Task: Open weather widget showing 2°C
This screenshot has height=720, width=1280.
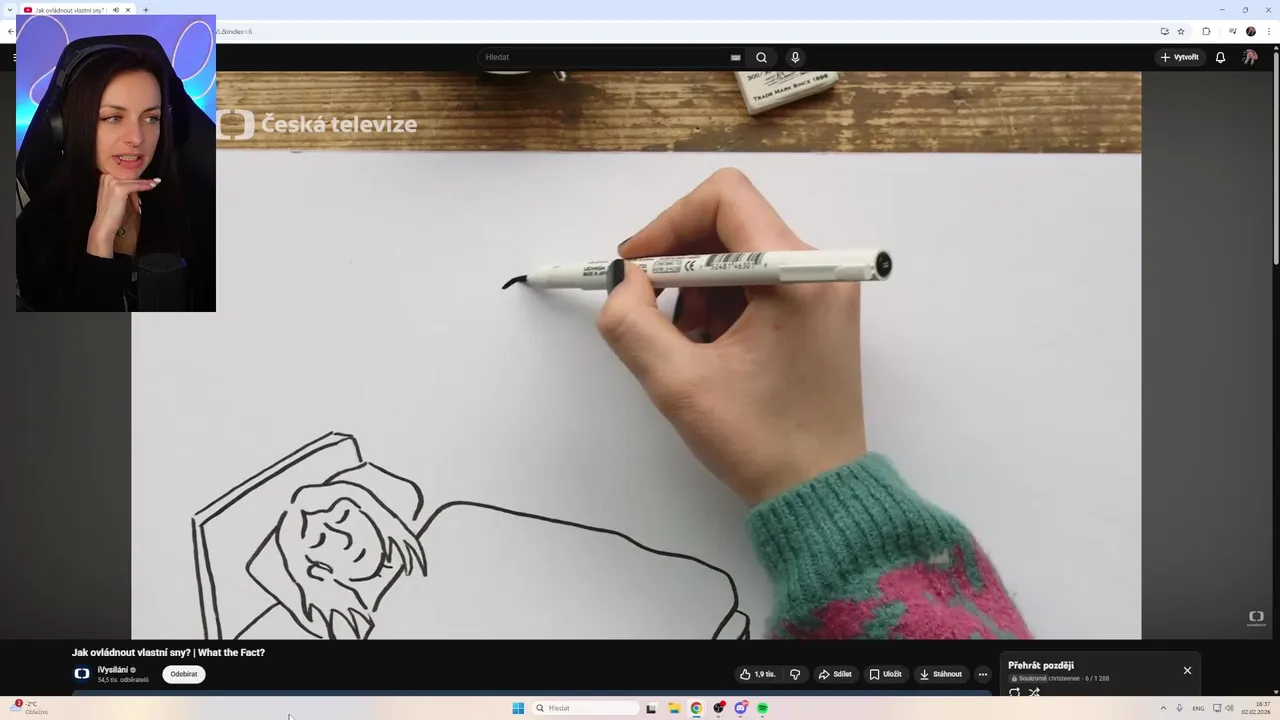Action: (x=30, y=708)
